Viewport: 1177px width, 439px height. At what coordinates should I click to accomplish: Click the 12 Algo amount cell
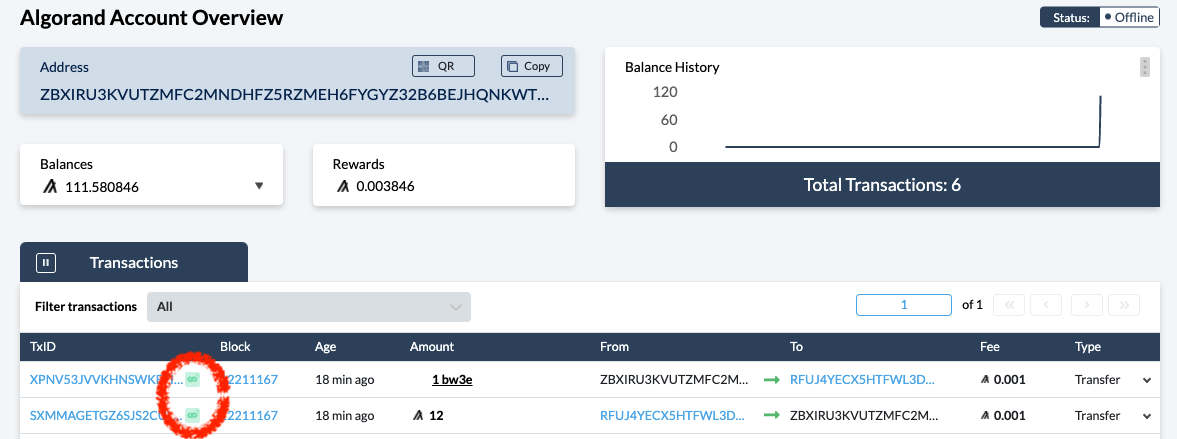[428, 415]
